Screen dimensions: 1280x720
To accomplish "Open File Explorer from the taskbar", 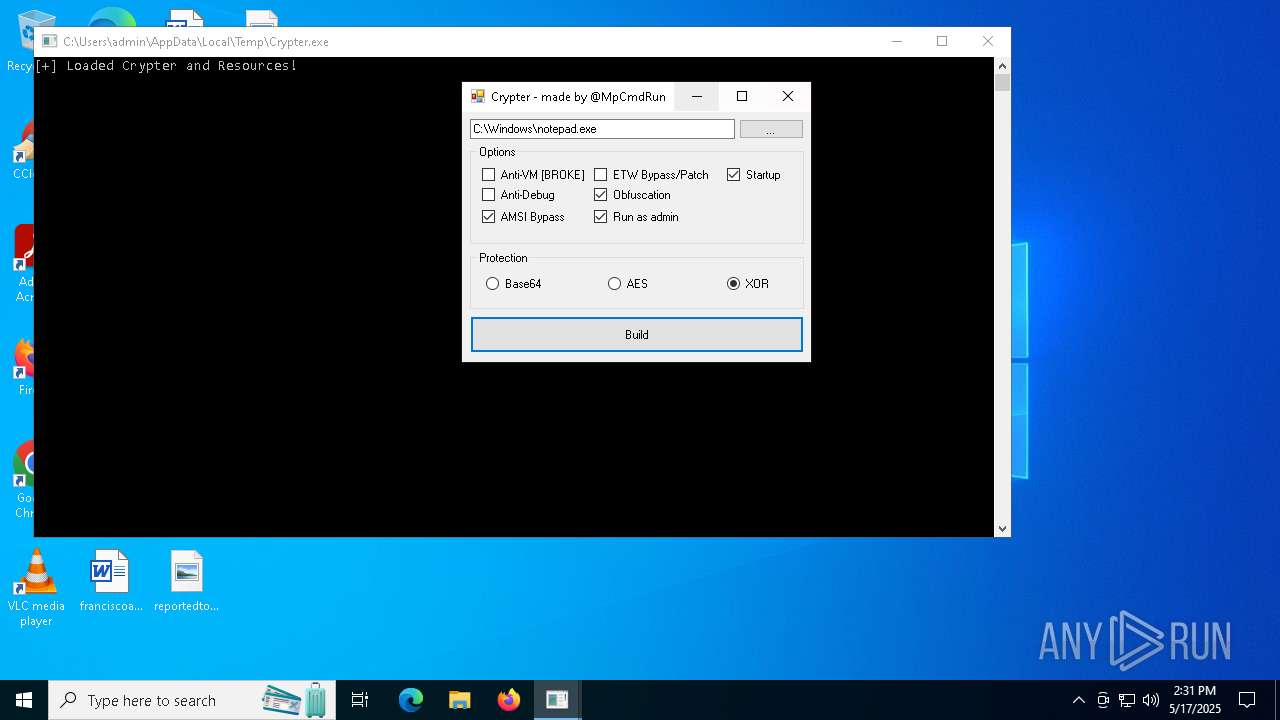I will (x=460, y=700).
